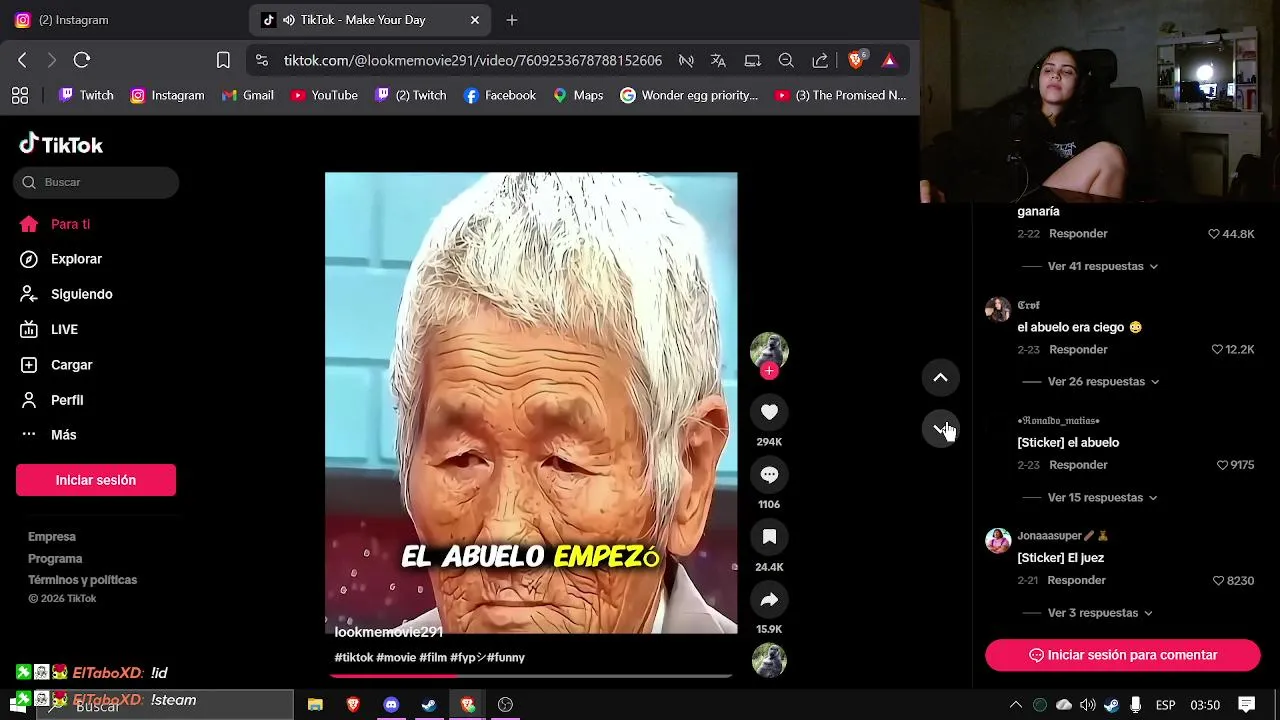Like the '[Sticker] el abuelo' comment
1280x720 pixels.
pos(1222,465)
